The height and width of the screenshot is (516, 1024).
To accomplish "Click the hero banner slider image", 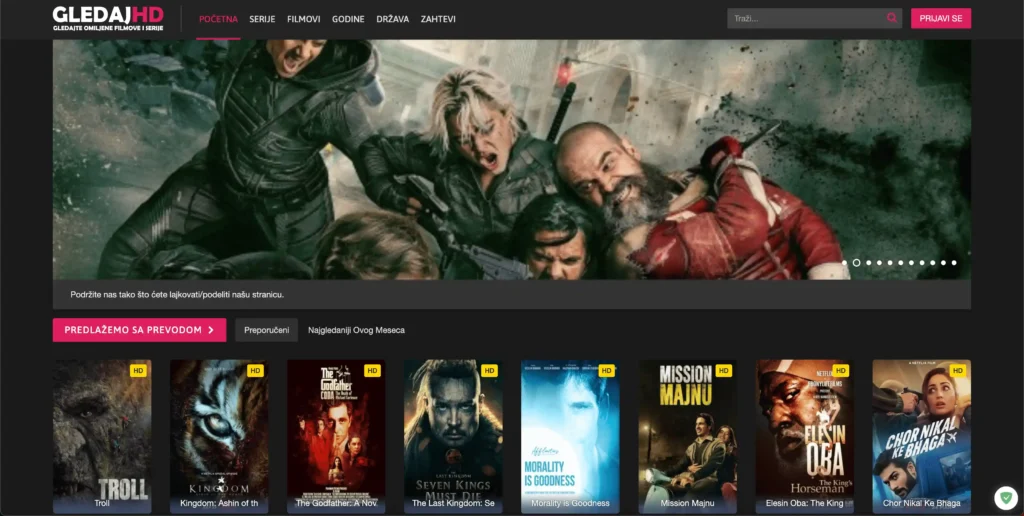I will 511,159.
